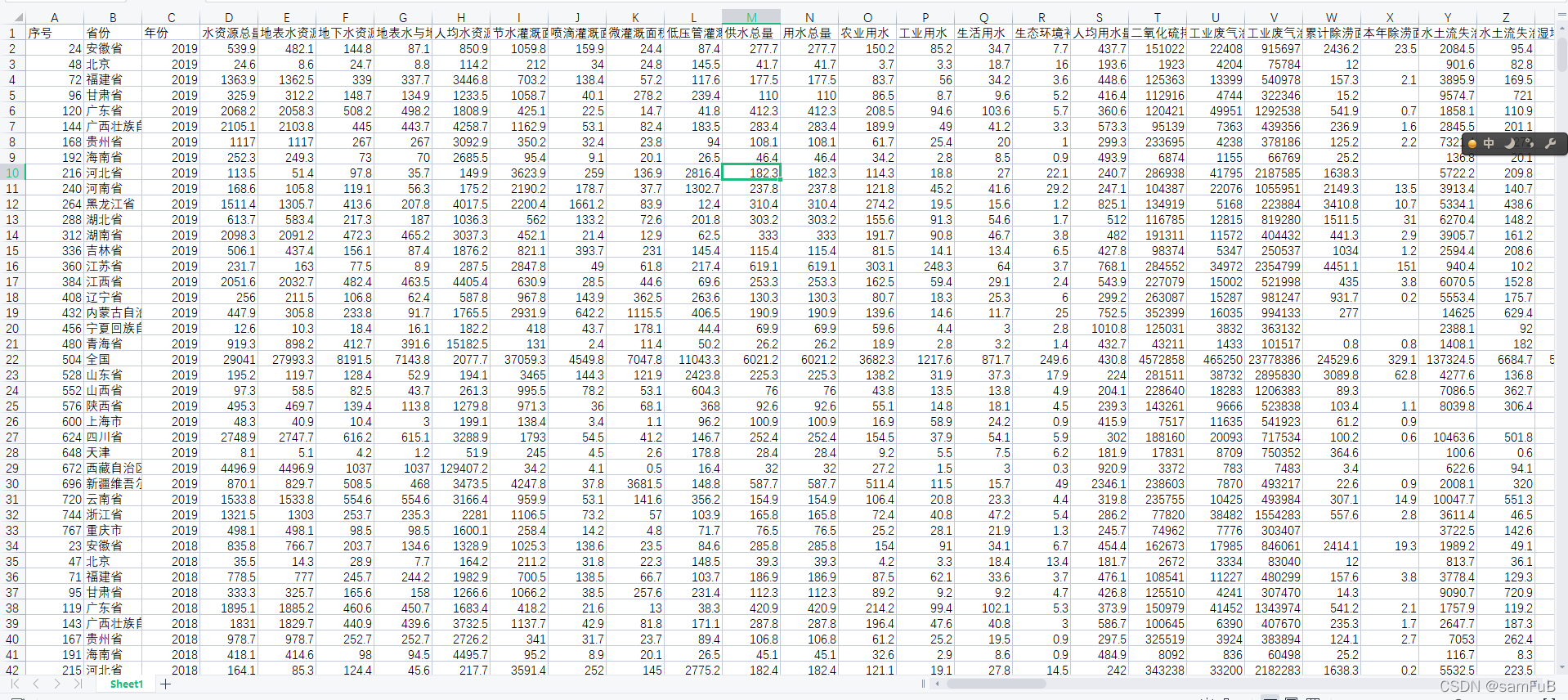Click the orange ball icon on the input method bar
Viewport: 1568px width, 700px height.
[1472, 144]
